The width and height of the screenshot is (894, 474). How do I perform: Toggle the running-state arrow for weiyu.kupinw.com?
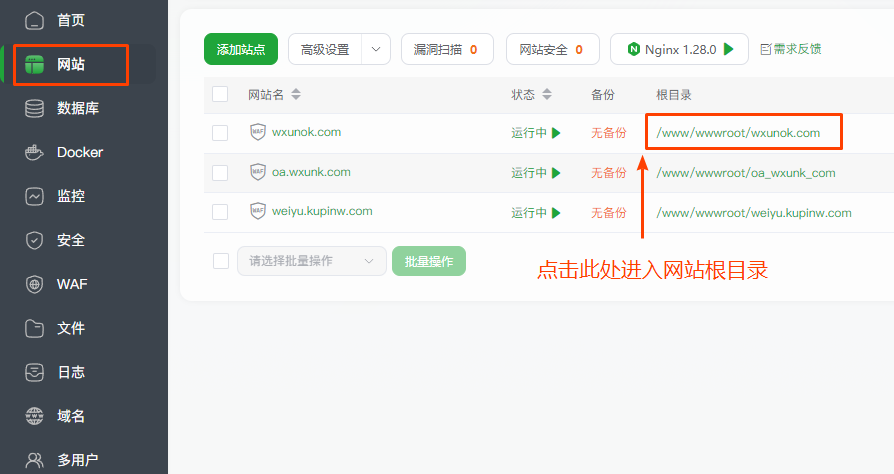click(x=556, y=213)
